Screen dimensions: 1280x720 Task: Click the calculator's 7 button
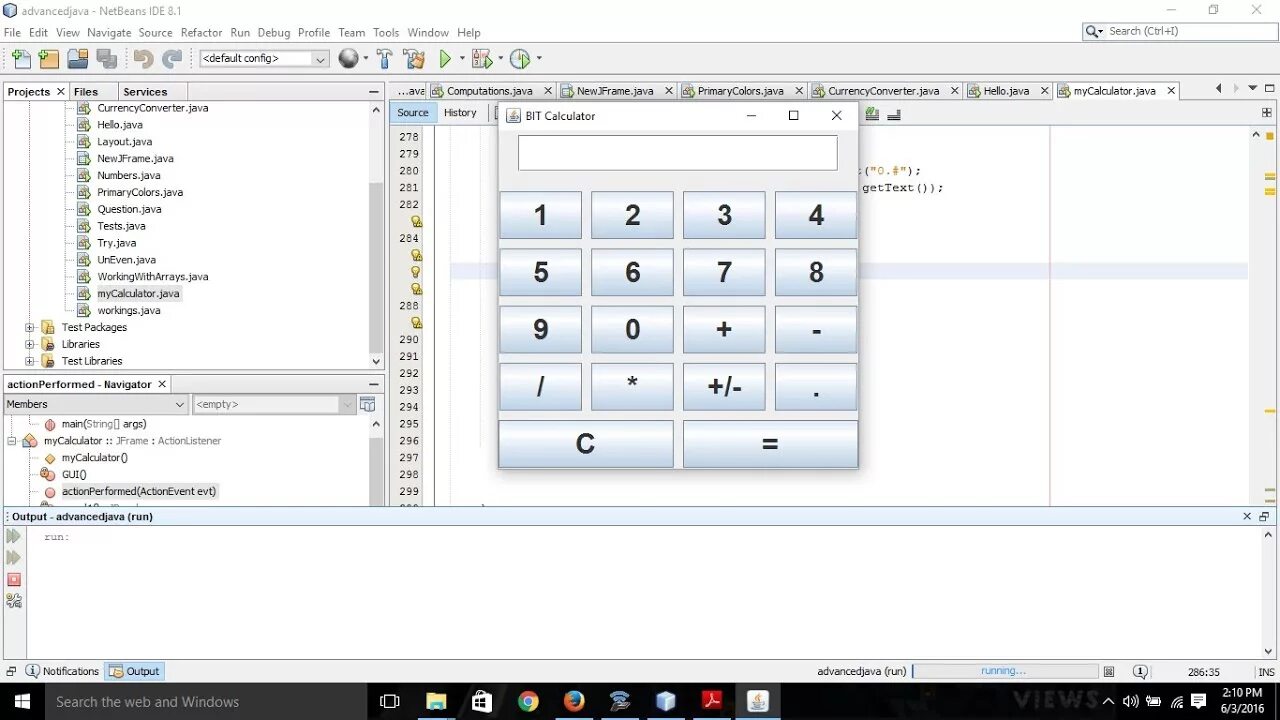coord(724,272)
